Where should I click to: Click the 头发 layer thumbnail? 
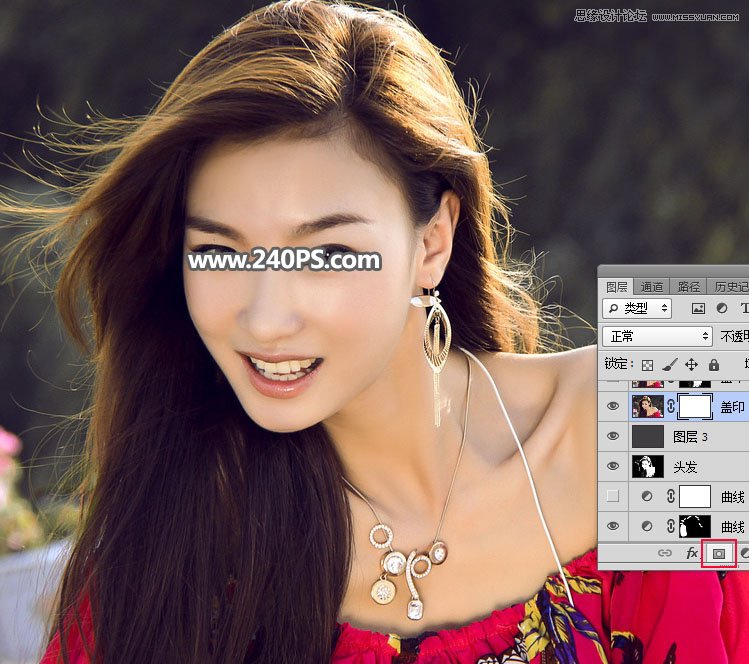(648, 466)
